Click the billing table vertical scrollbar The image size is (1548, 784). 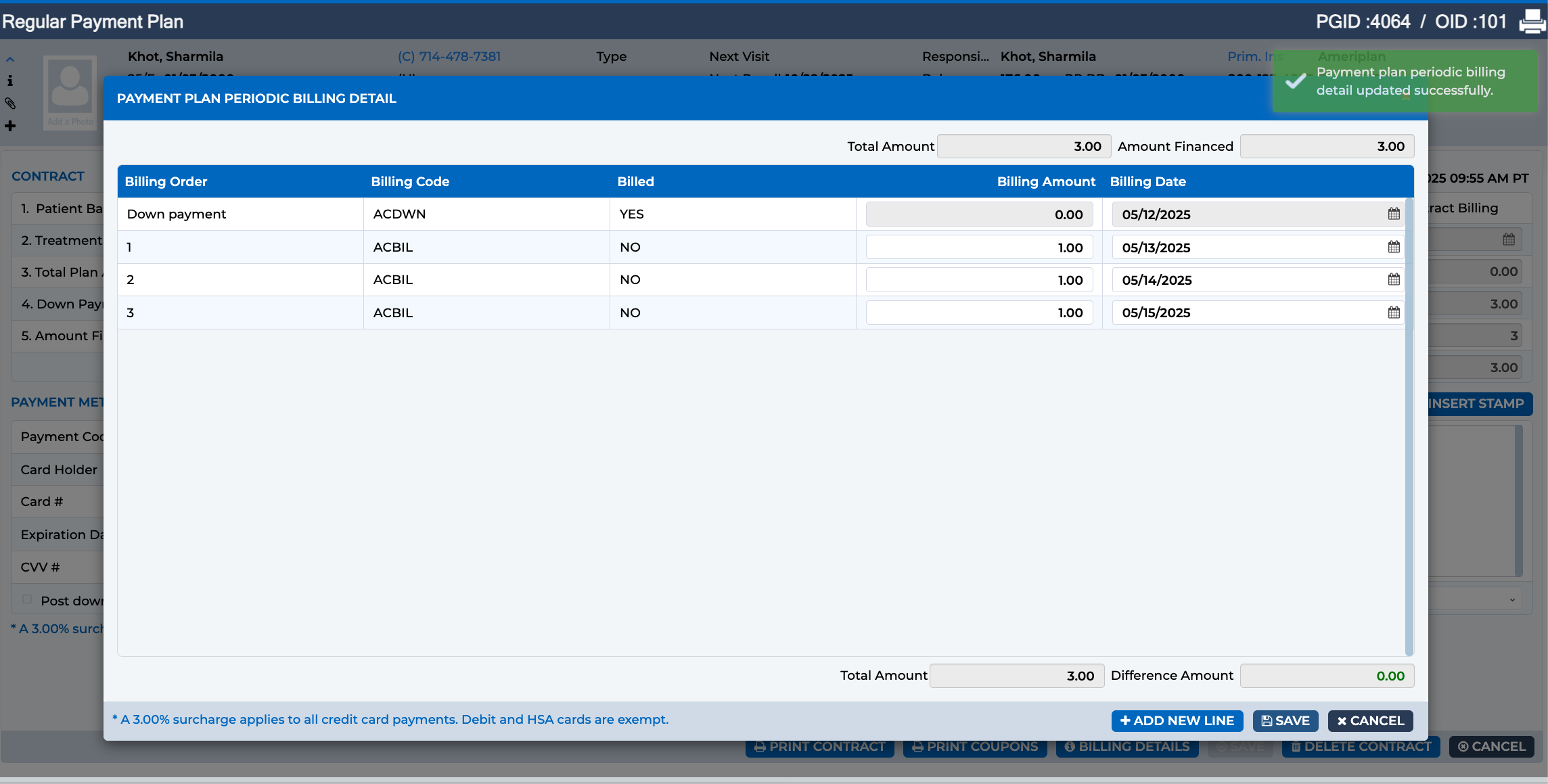tap(1409, 426)
